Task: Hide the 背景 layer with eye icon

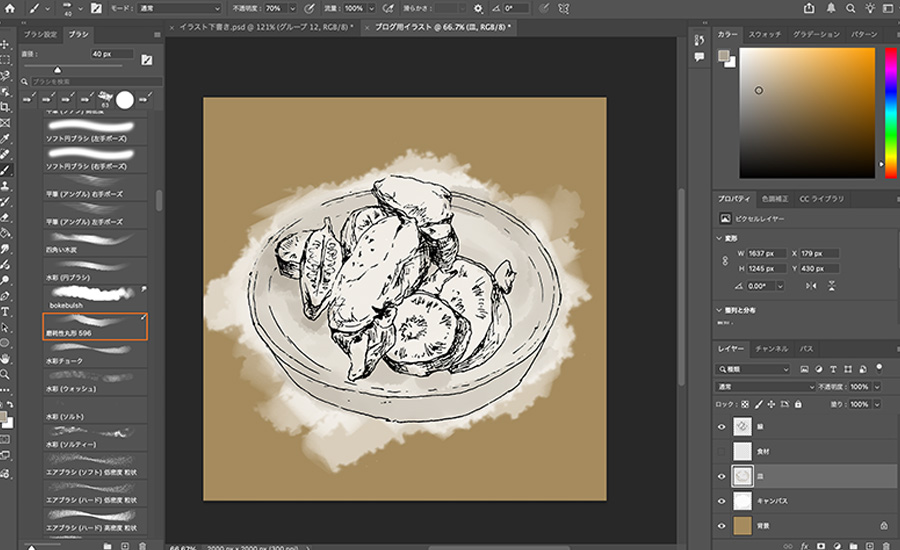Action: click(x=723, y=524)
